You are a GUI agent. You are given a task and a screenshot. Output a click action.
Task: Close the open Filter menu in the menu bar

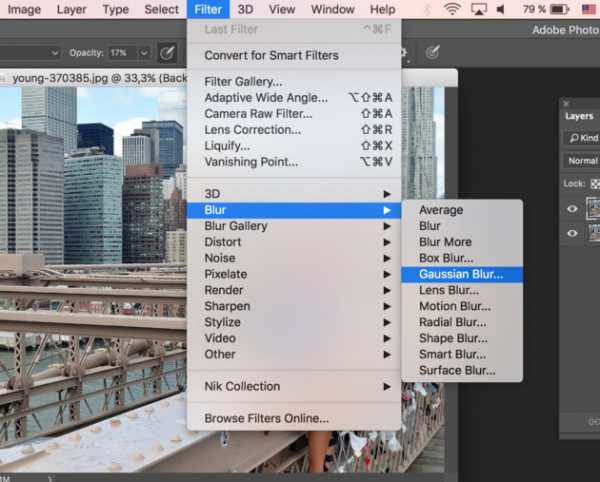208,9
